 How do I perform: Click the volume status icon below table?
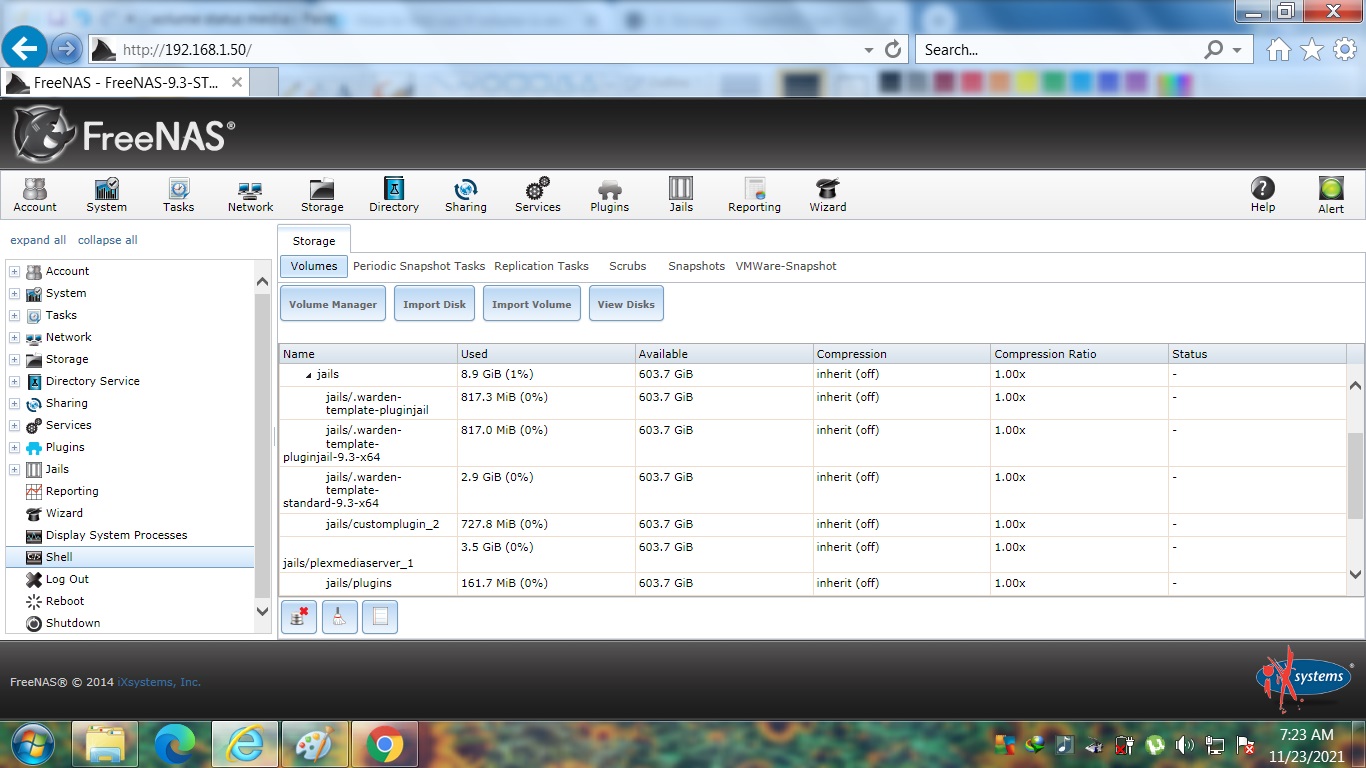click(x=380, y=617)
